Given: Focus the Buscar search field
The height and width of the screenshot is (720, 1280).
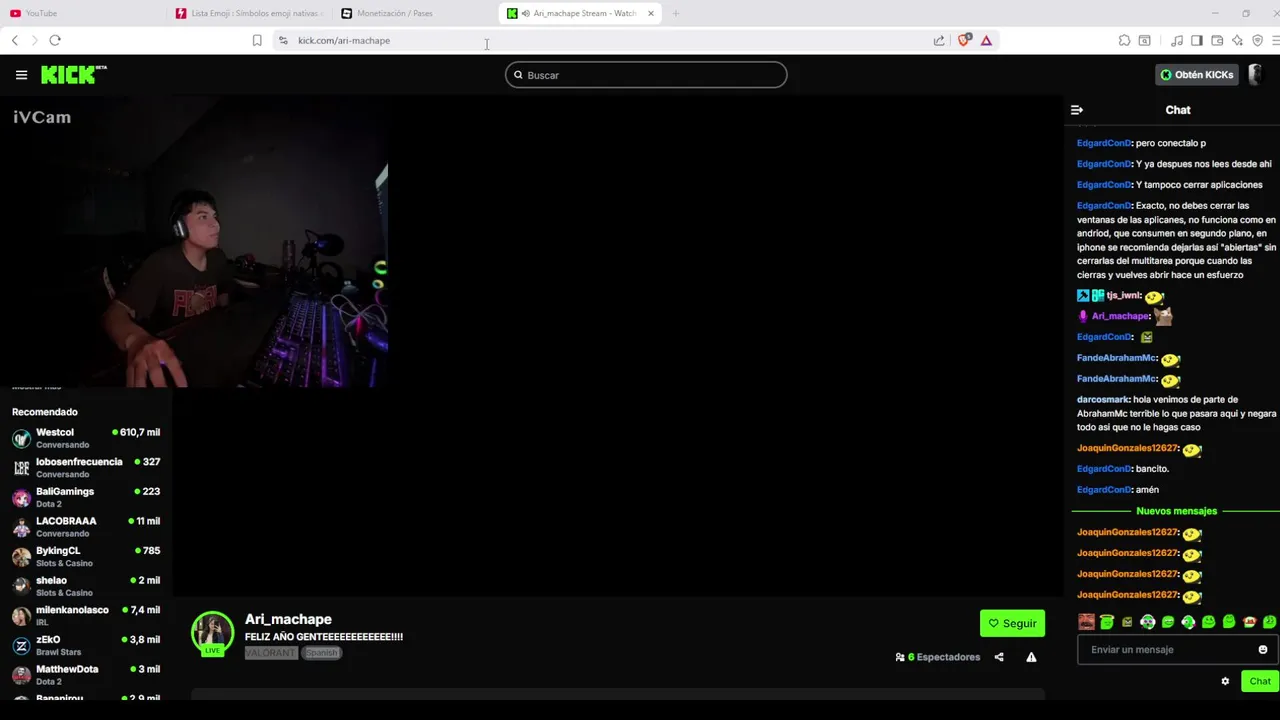Looking at the screenshot, I should [x=646, y=75].
